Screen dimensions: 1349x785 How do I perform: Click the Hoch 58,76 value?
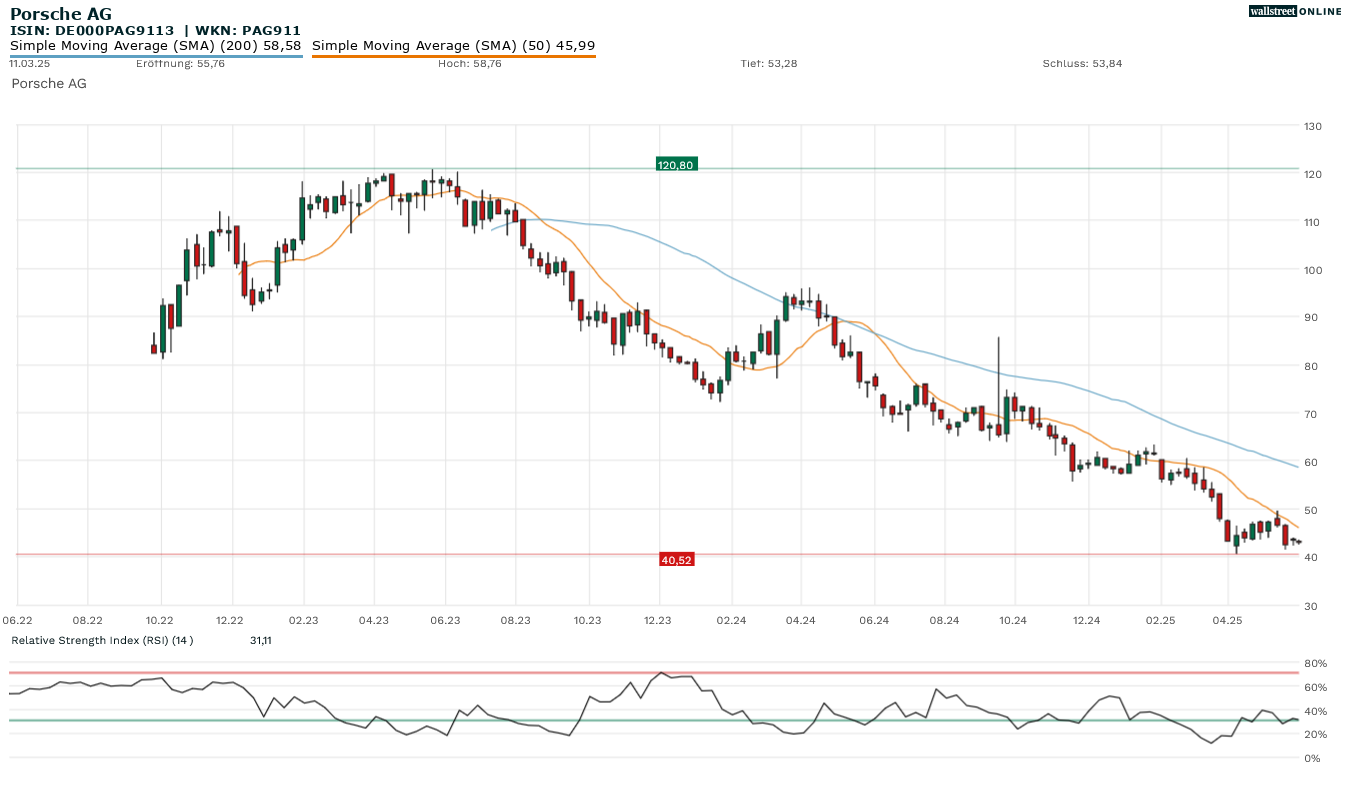point(470,64)
